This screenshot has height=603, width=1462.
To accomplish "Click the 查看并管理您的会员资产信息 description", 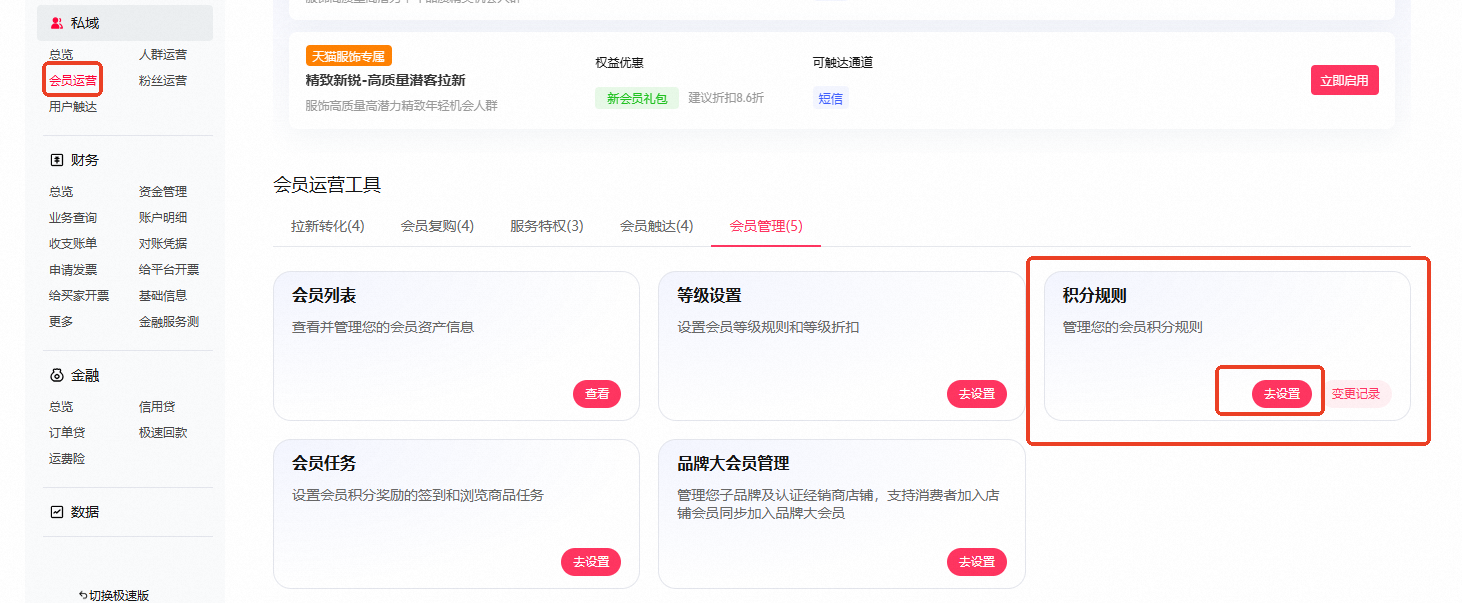I will pyautogui.click(x=383, y=327).
